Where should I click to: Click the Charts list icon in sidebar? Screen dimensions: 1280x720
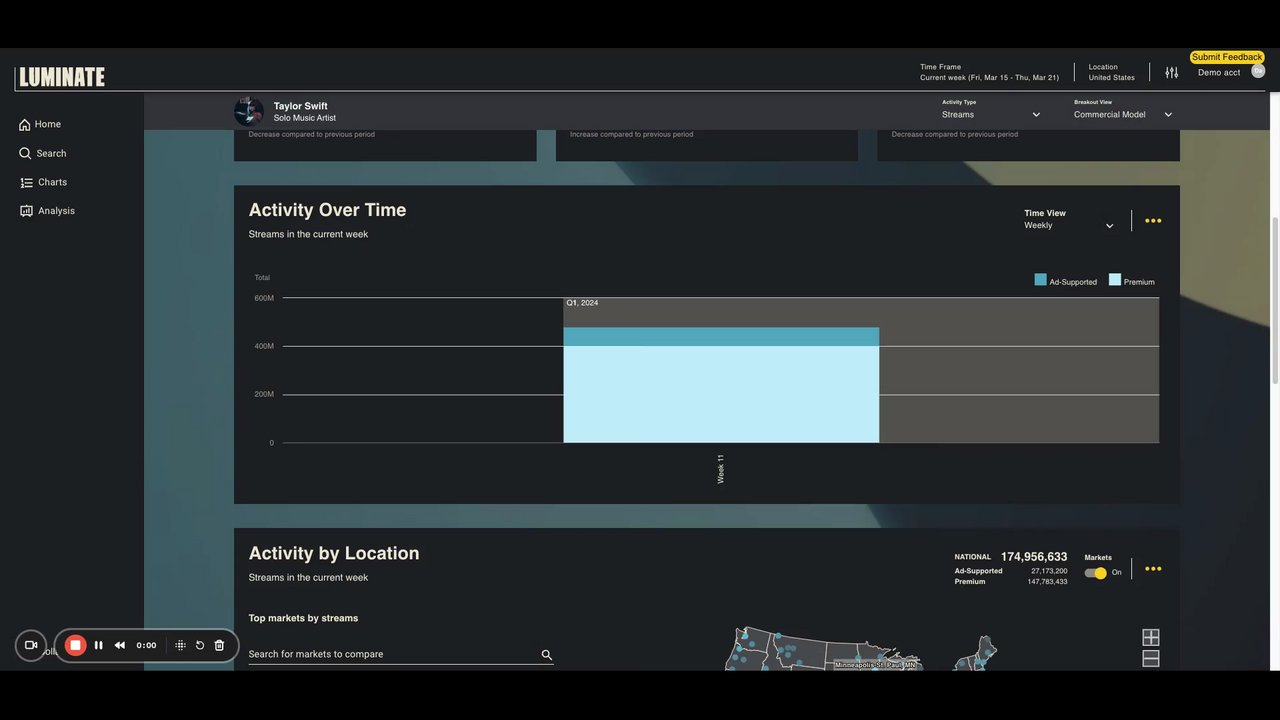click(x=26, y=182)
